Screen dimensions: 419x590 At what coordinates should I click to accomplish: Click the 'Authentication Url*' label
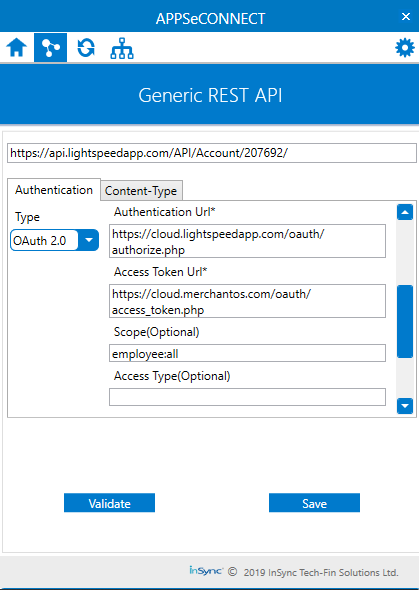165,212
